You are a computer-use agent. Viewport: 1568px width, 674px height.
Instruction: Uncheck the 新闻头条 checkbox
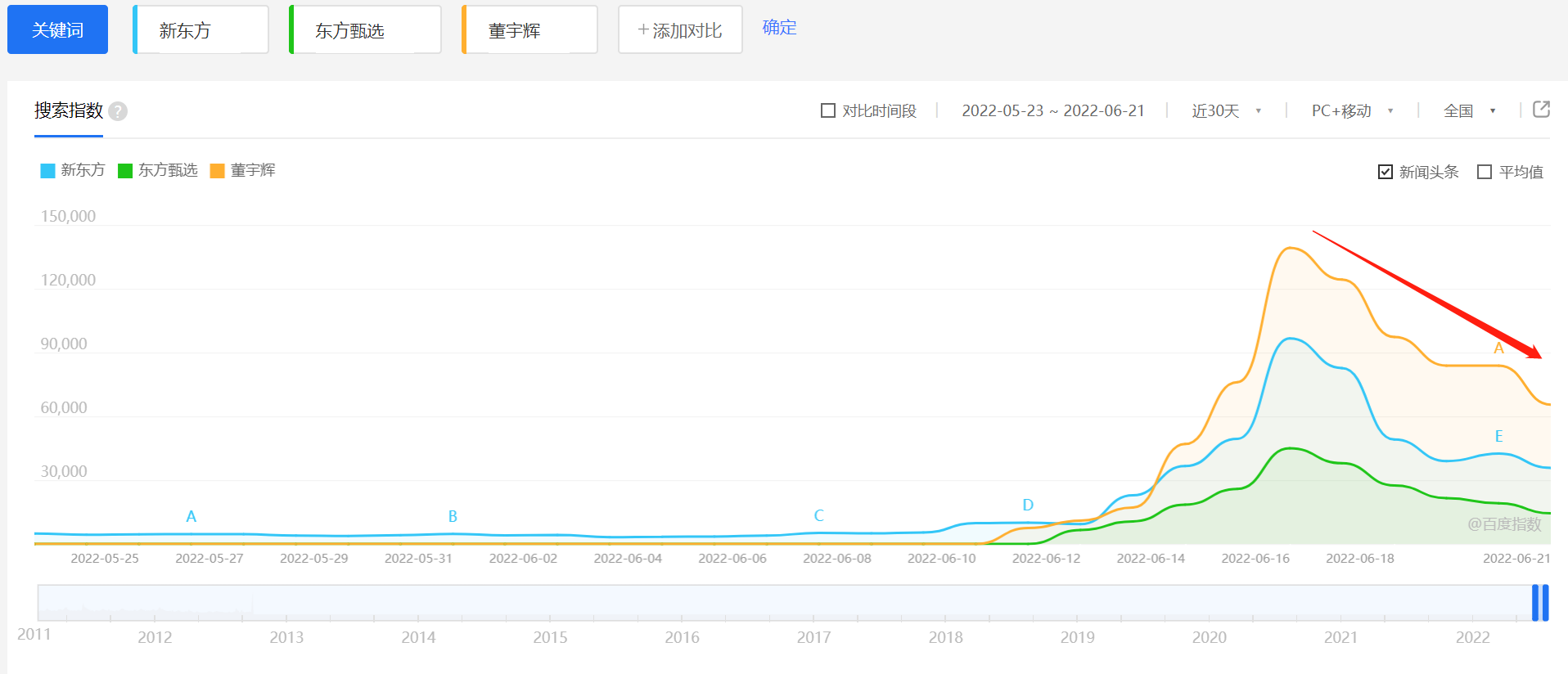click(x=1386, y=172)
